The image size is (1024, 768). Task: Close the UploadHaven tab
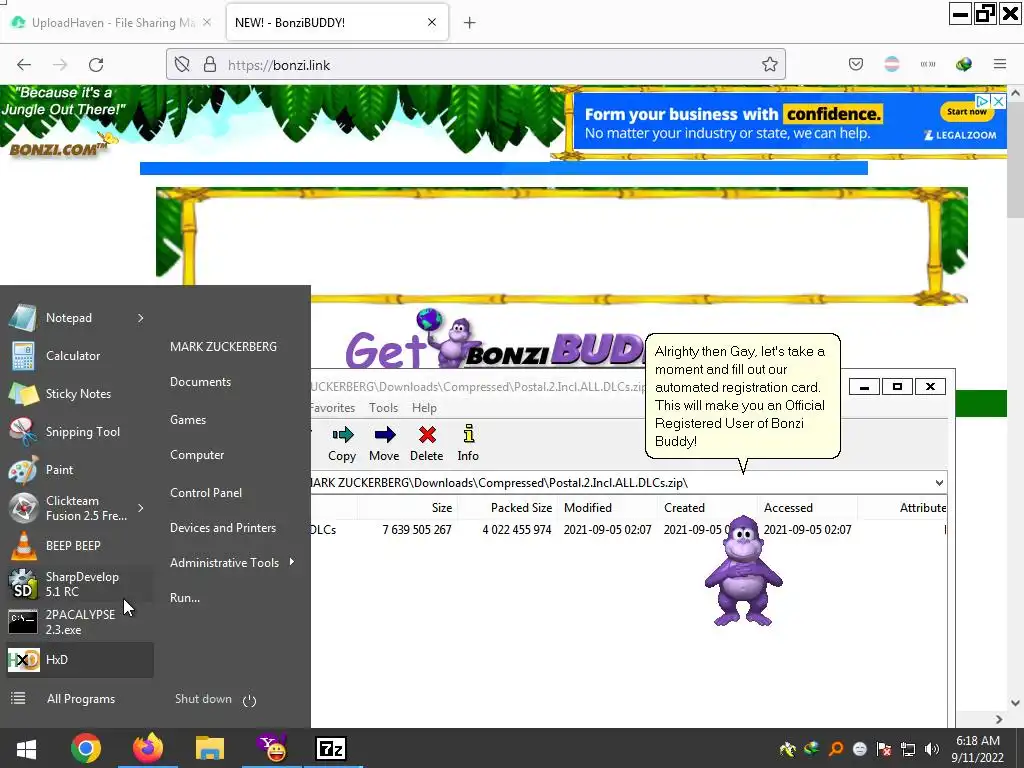[x=206, y=22]
